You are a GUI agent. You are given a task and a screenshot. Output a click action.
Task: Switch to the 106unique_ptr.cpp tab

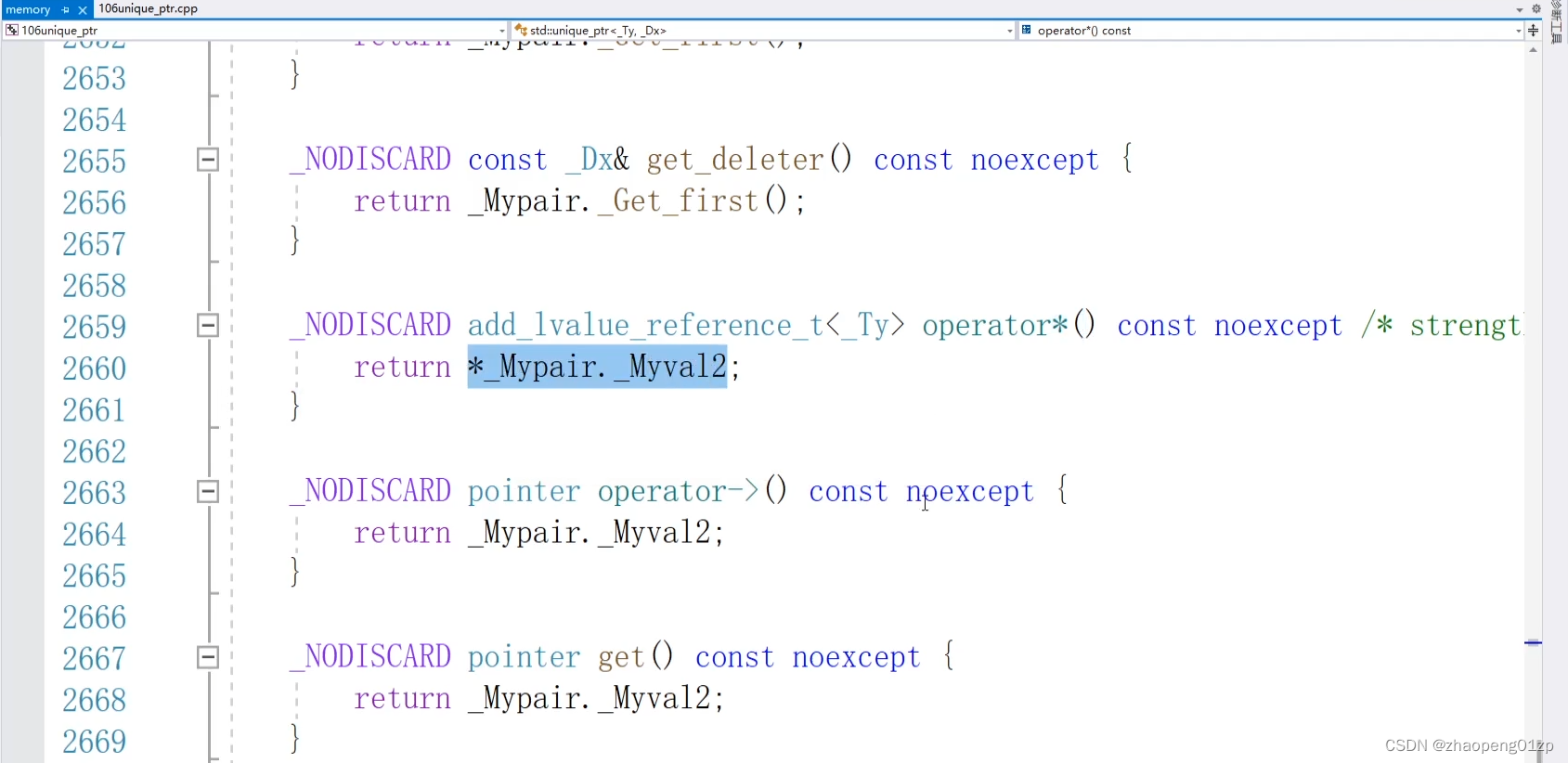[149, 8]
